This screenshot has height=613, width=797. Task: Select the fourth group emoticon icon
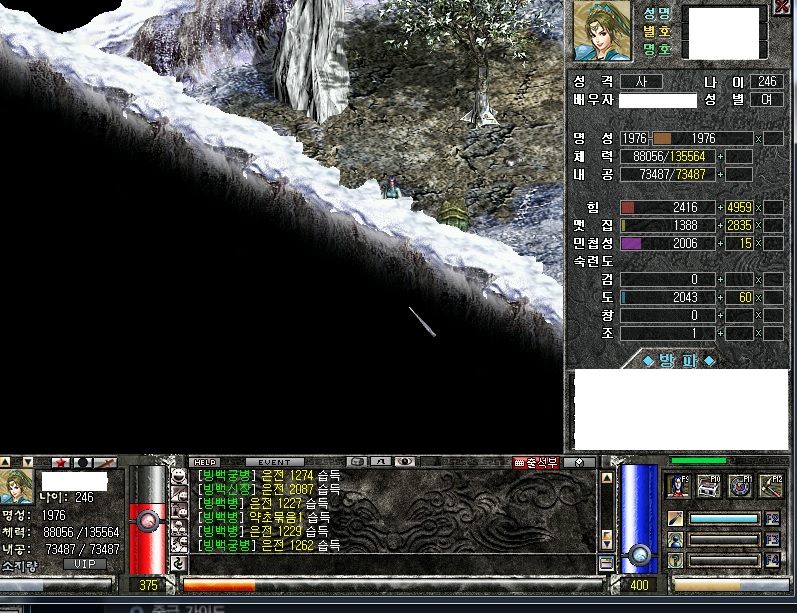[x=179, y=527]
